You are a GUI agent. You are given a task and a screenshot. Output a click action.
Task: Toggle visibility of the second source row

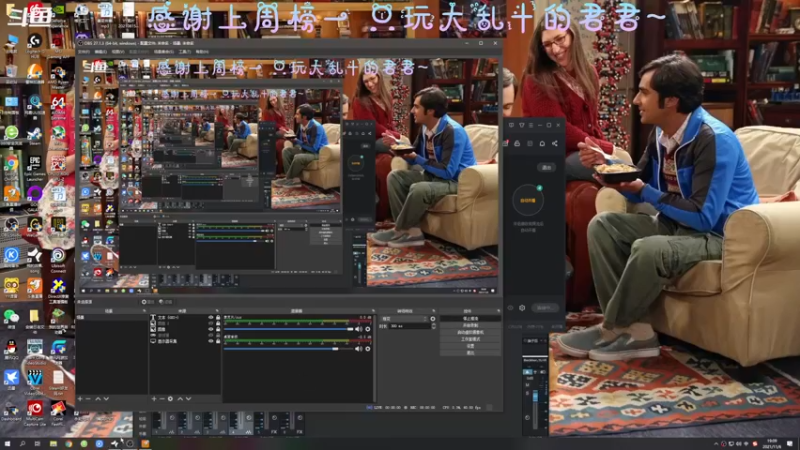click(x=211, y=323)
